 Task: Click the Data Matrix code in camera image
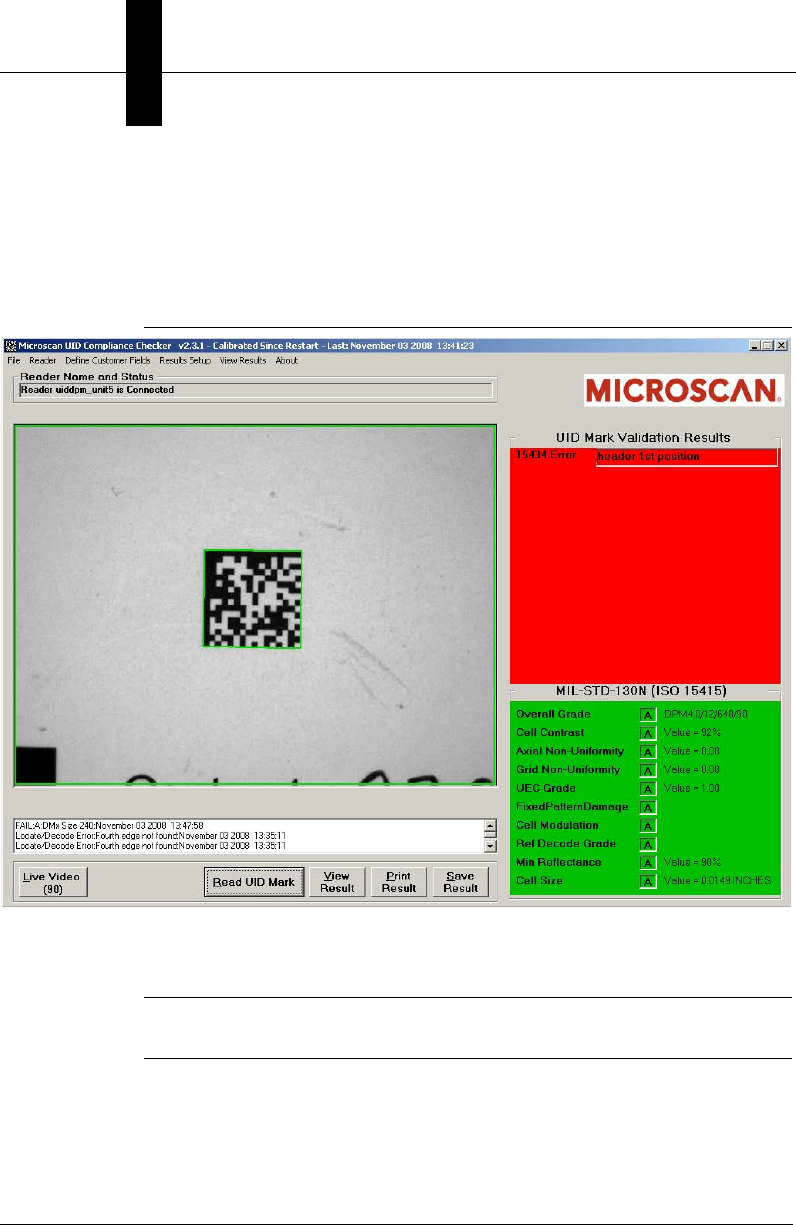point(252,598)
